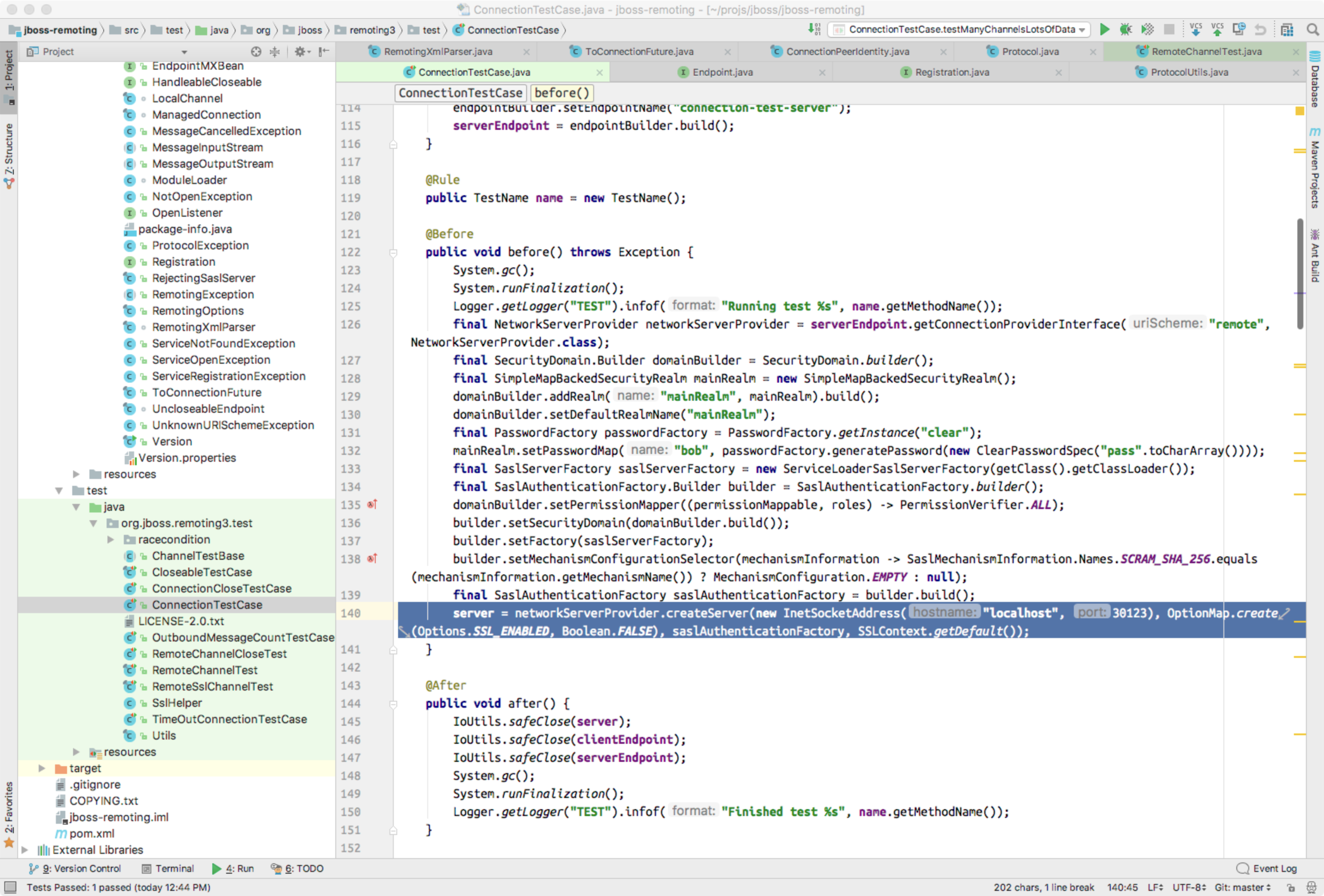Image resolution: width=1324 pixels, height=896 pixels.
Task: Click the VCS Update Project icon
Action: pyautogui.click(x=1195, y=30)
